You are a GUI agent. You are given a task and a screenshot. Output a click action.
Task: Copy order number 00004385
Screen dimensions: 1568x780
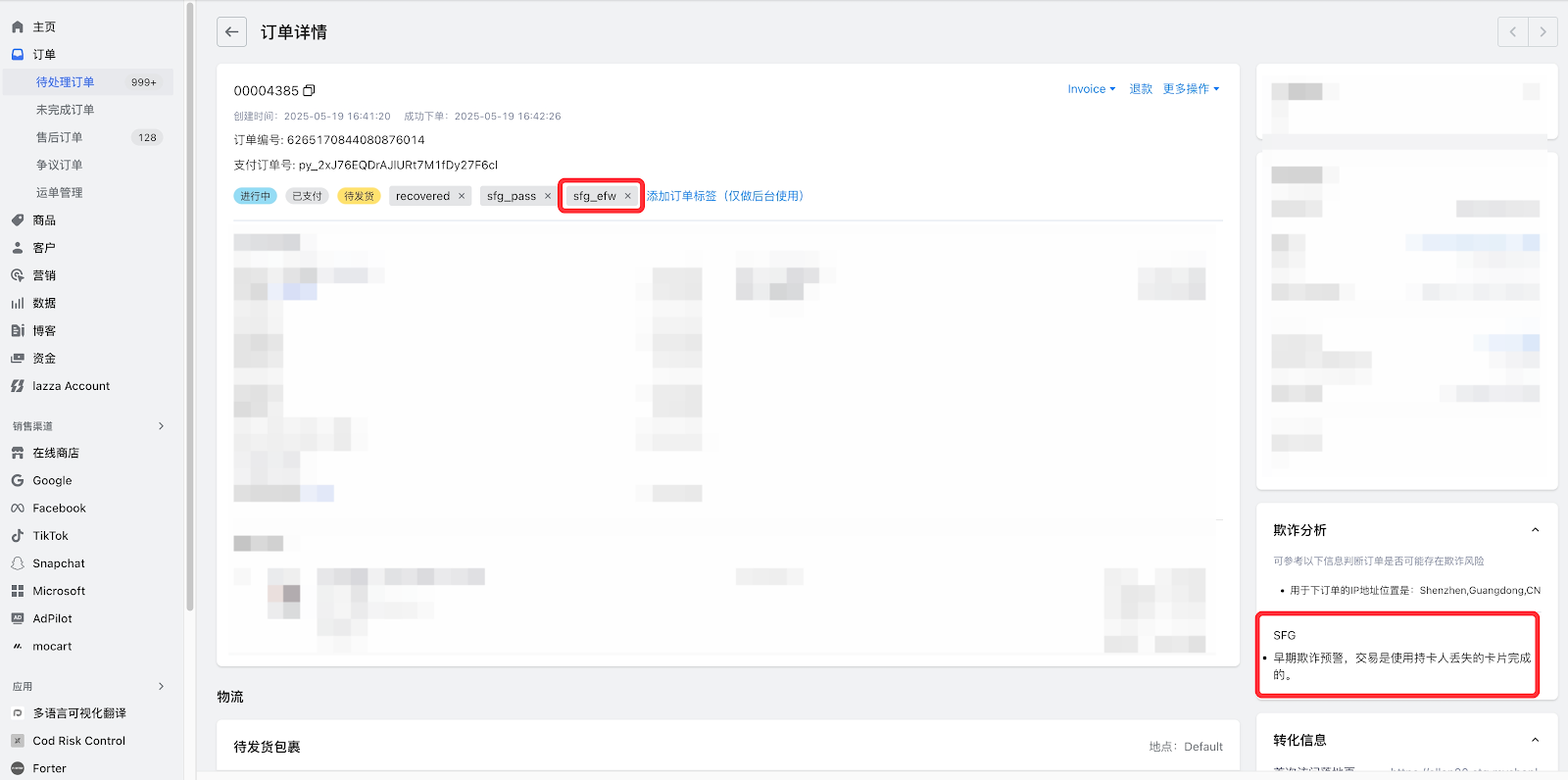309,91
